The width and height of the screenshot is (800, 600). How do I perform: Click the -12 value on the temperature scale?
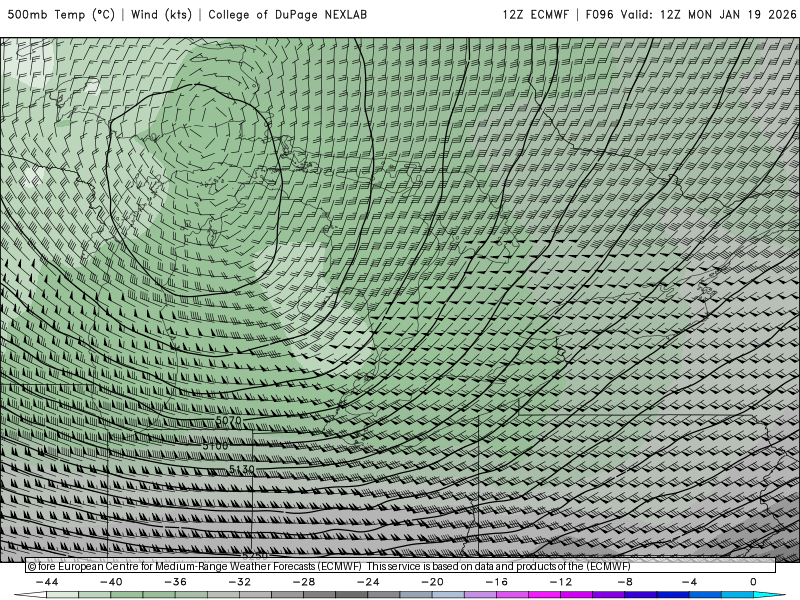(561, 582)
